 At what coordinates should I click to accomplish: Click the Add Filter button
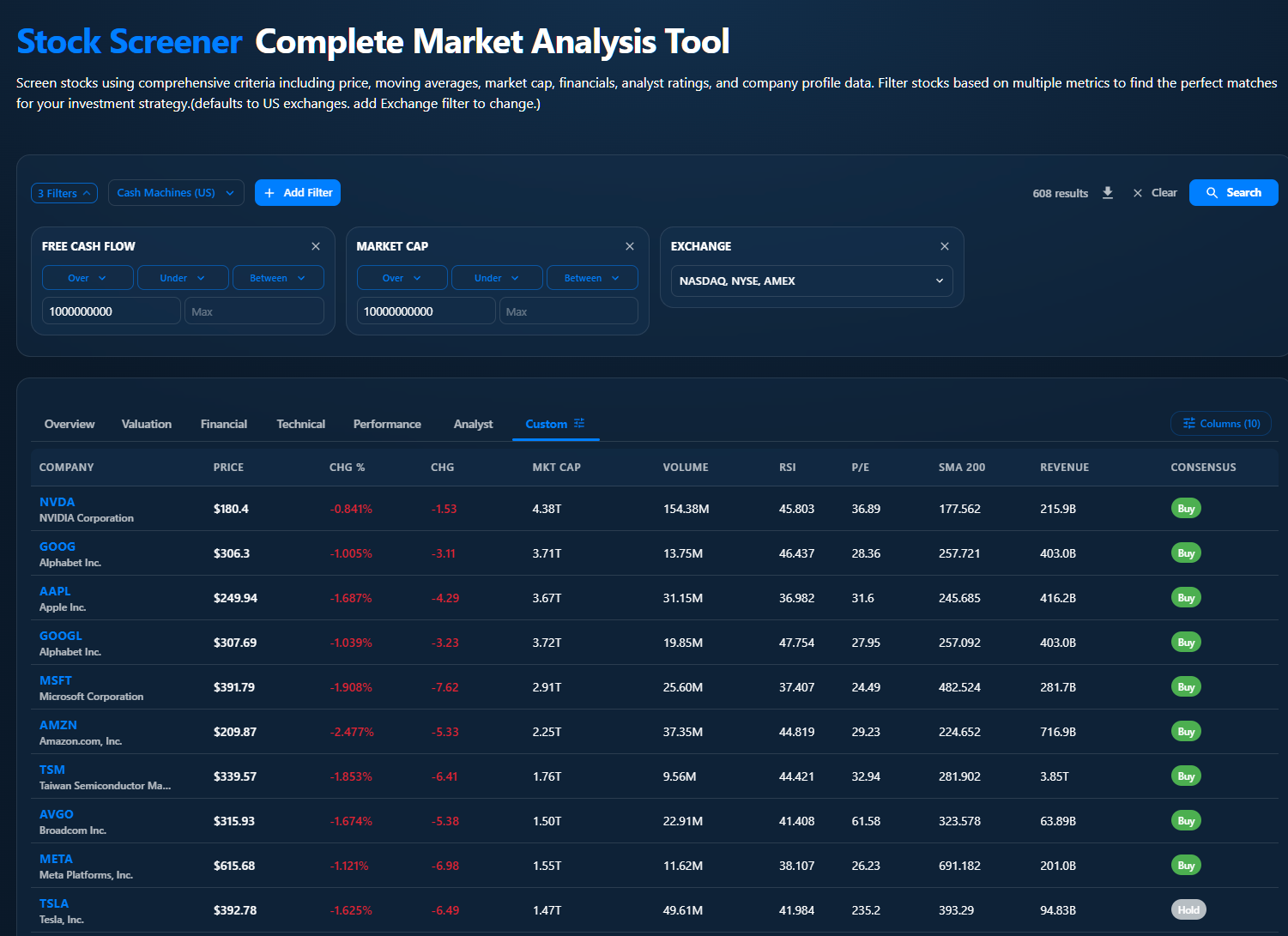(298, 193)
